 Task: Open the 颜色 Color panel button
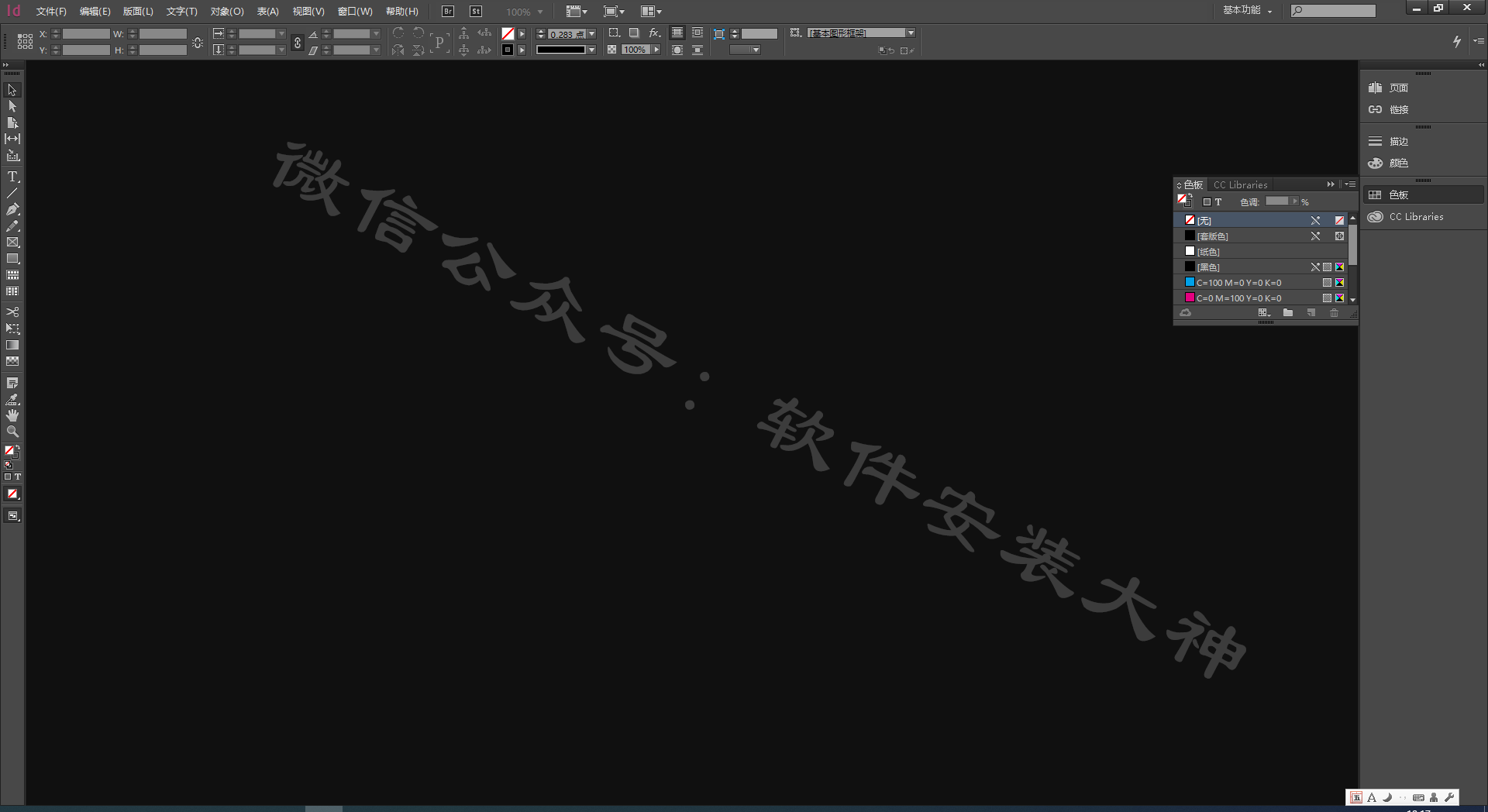coord(1423,163)
